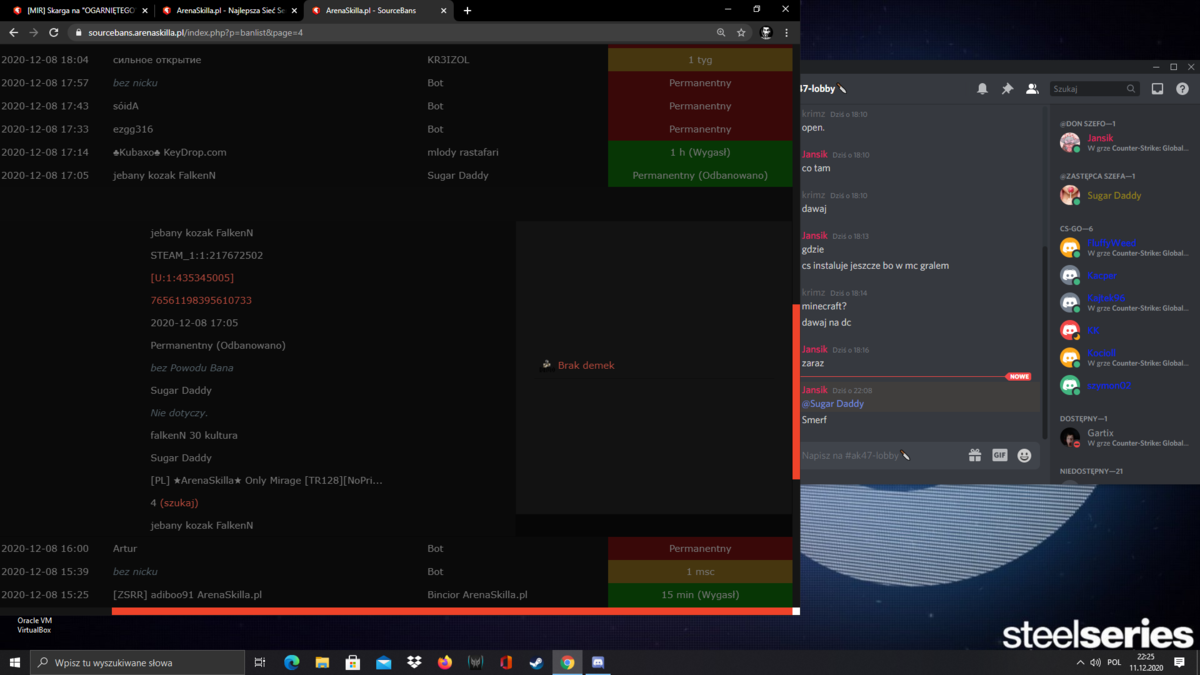Image resolution: width=1200 pixels, height=675 pixels.
Task: Collapse the jebany kozak FalkenN ban row
Action: (398, 175)
